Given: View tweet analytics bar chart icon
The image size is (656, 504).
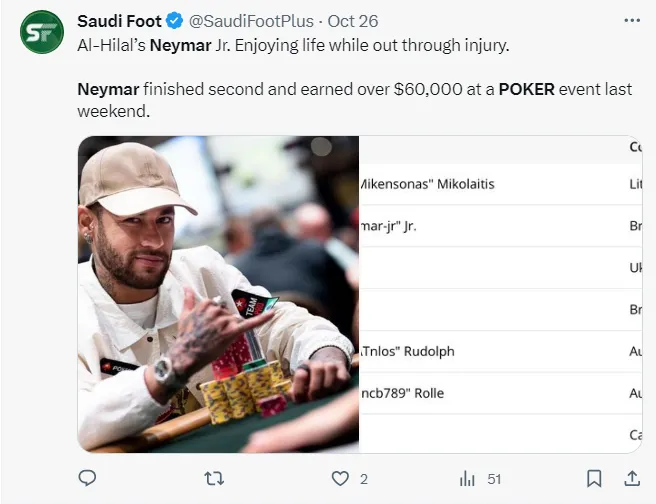Looking at the screenshot, I should [x=466, y=479].
